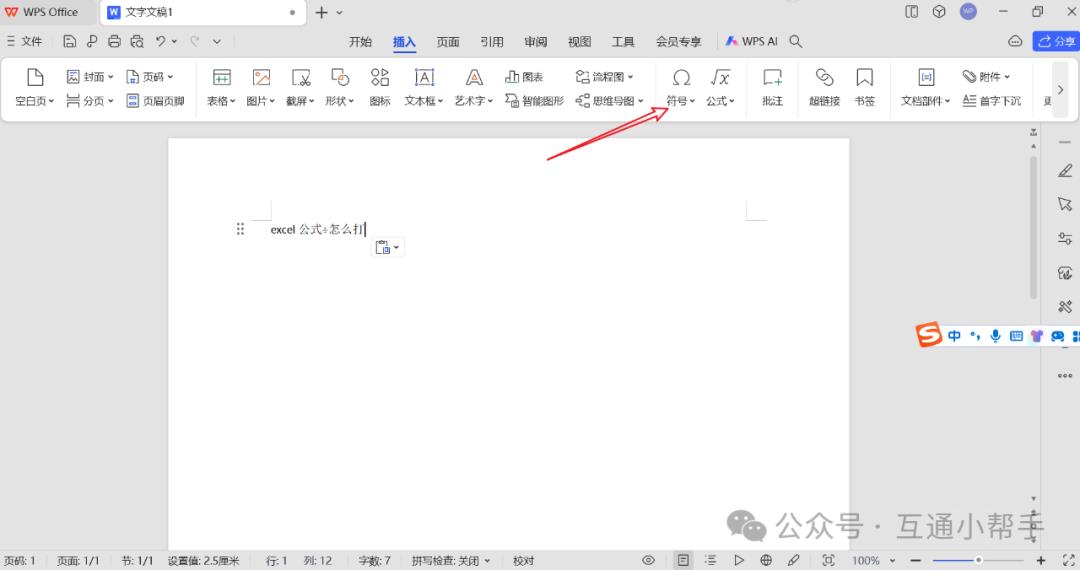This screenshot has width=1080, height=570.
Task: Click 校对 proofreading in status bar
Action: pyautogui.click(x=523, y=560)
